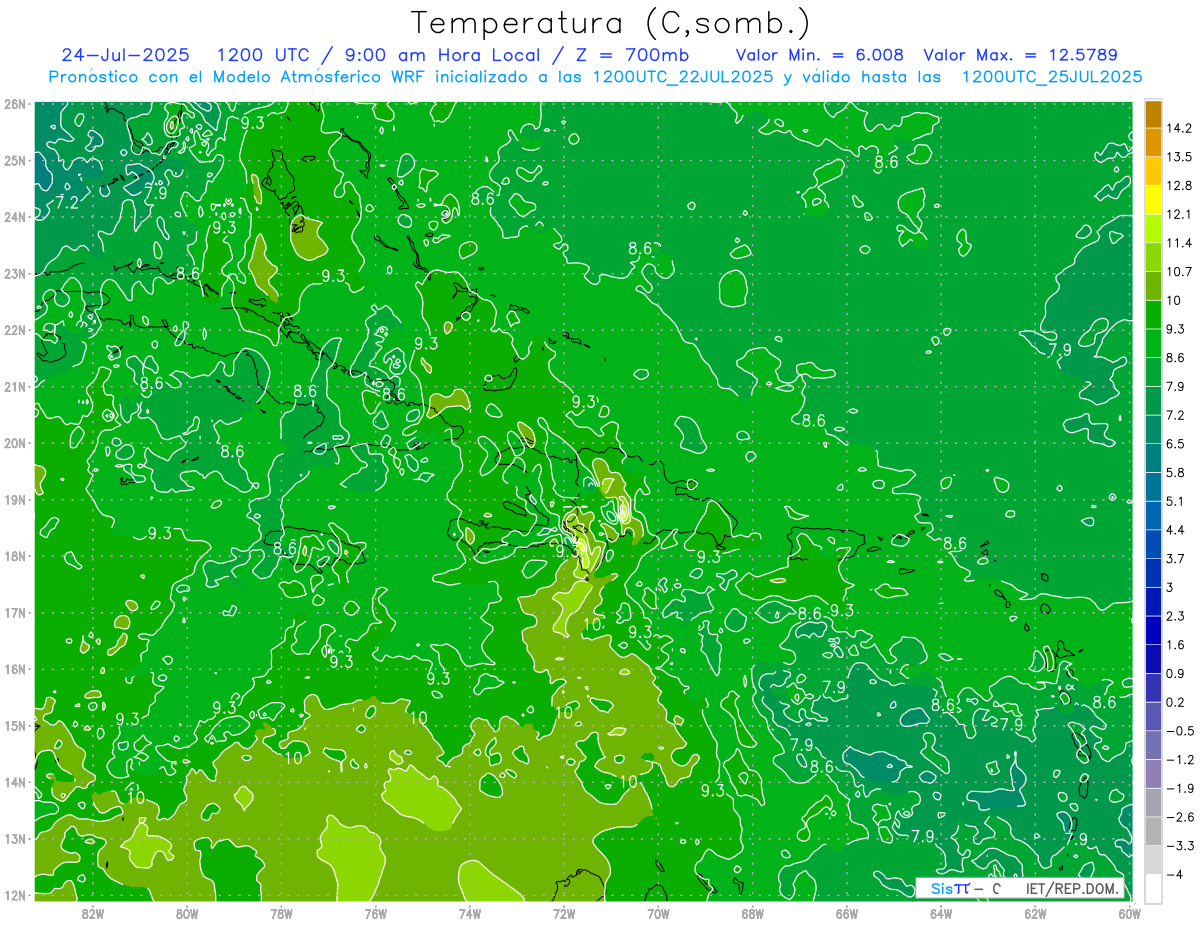Select valid-until time "1200UTC_25JUL2025"
The width and height of the screenshot is (1200, 927).
pyautogui.click(x=1052, y=77)
